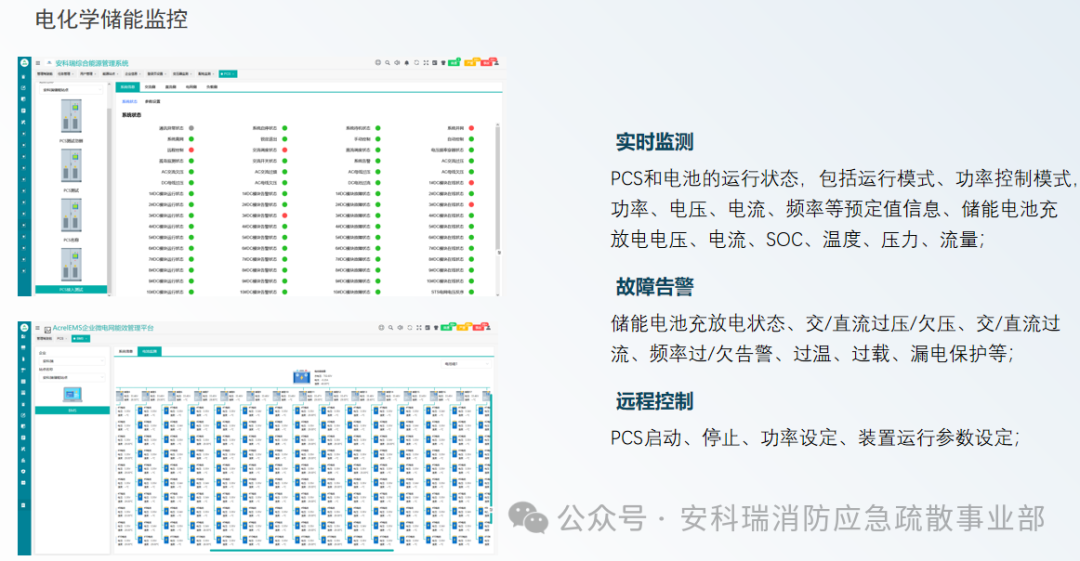Click the teal BMS button under the laptop image
1080x561 pixels.
click(x=72, y=410)
